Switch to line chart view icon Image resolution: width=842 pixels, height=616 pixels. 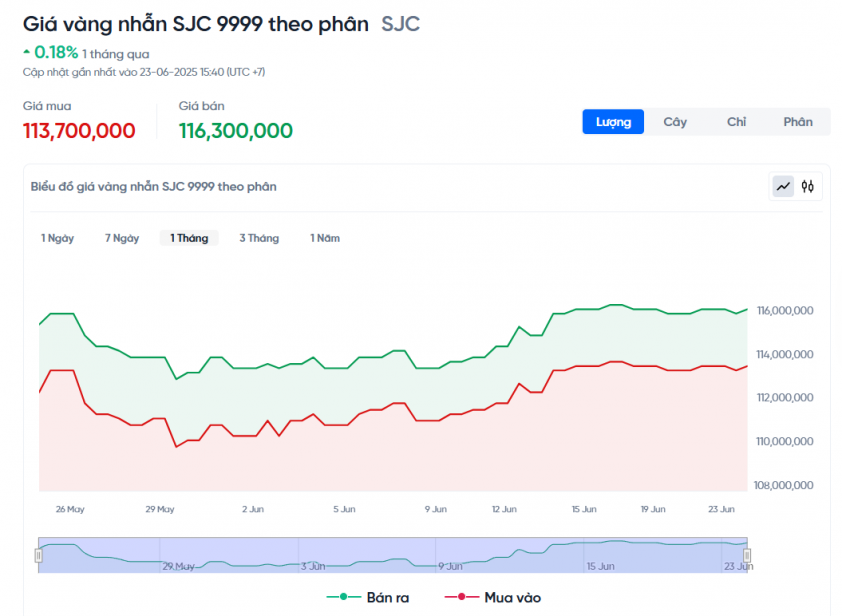click(x=783, y=187)
